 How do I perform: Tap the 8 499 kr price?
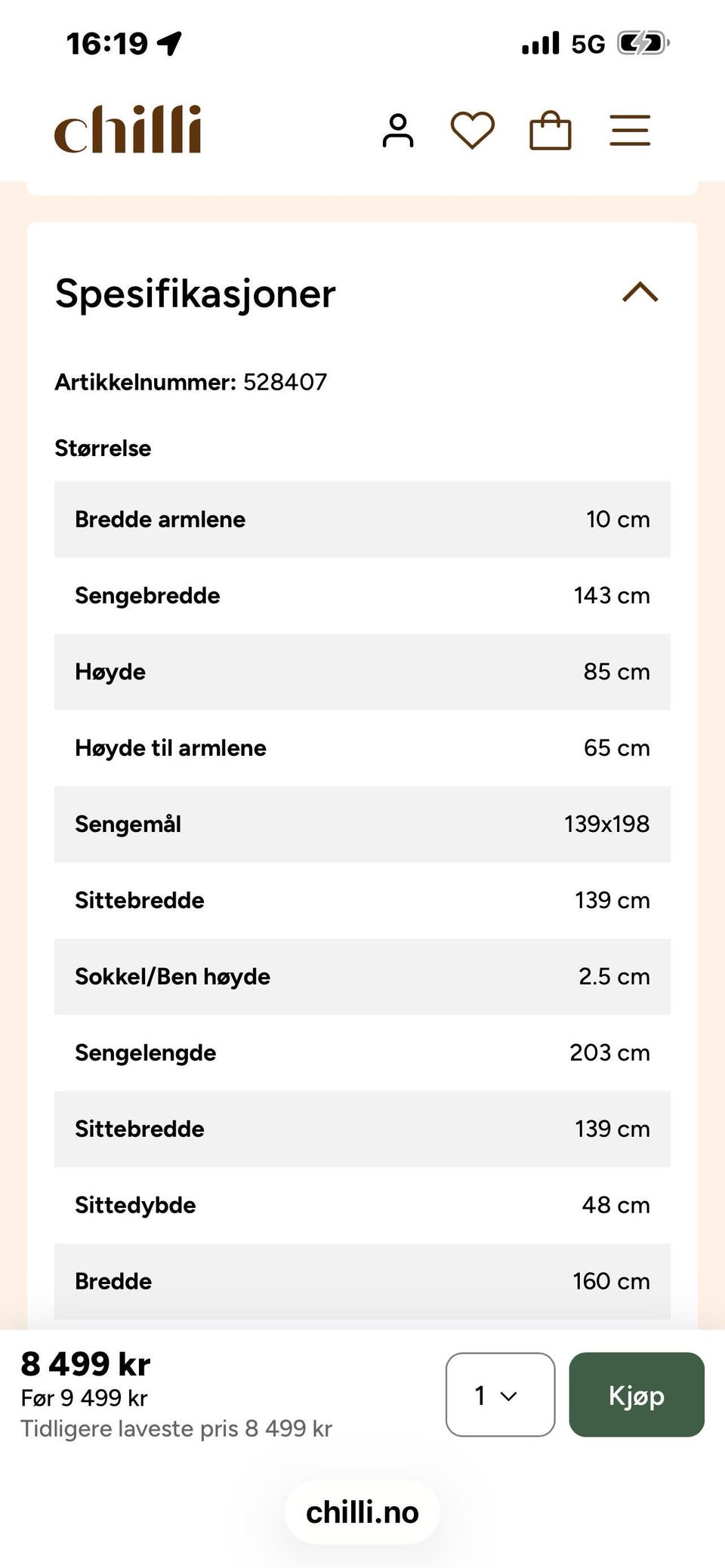(85, 1364)
